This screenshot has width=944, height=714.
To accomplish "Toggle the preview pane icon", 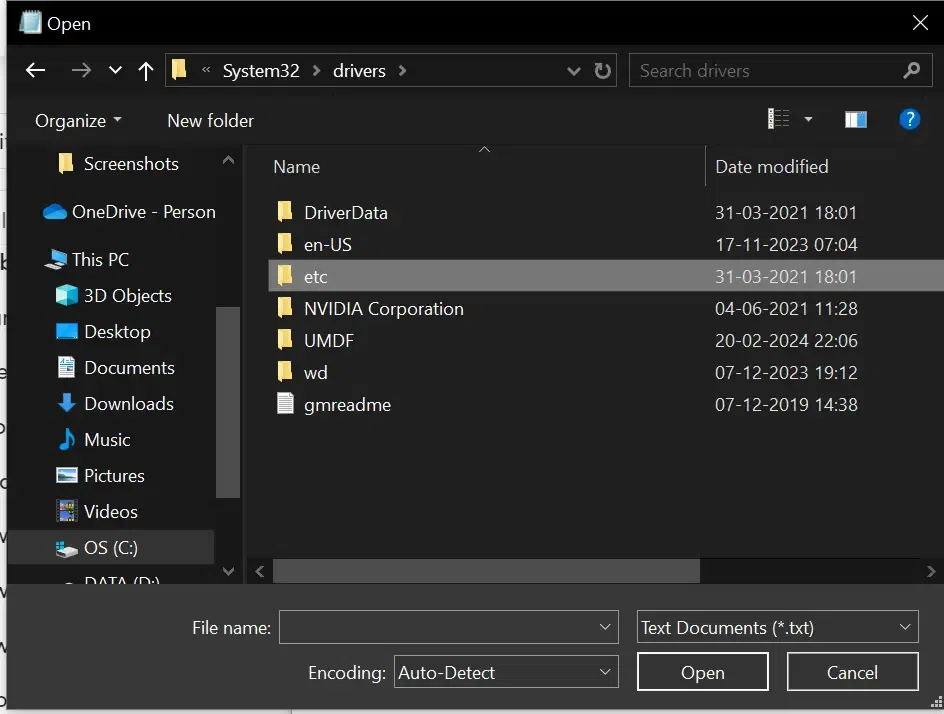I will 855,120.
